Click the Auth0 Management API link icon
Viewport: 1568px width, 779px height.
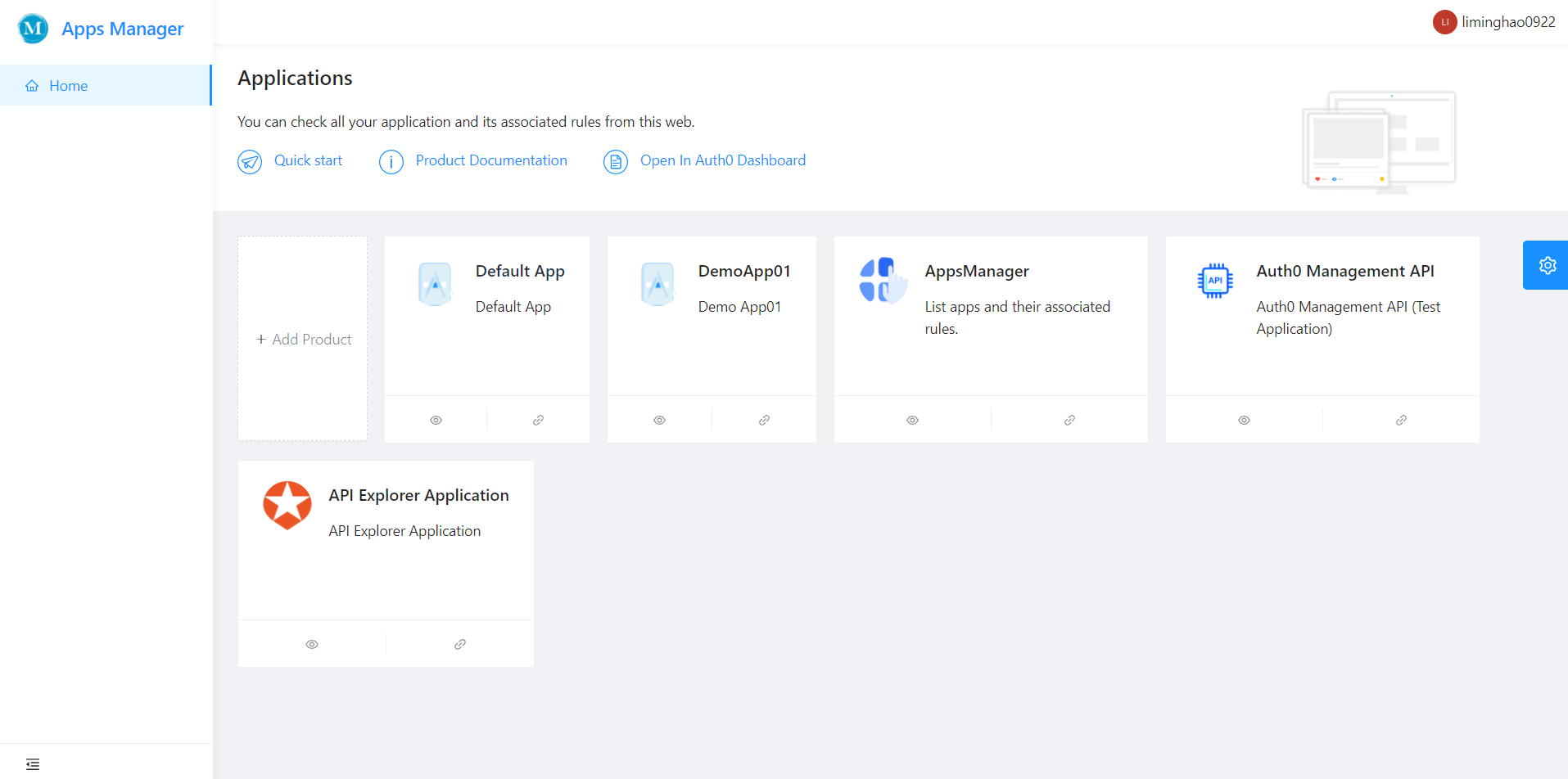1401,420
